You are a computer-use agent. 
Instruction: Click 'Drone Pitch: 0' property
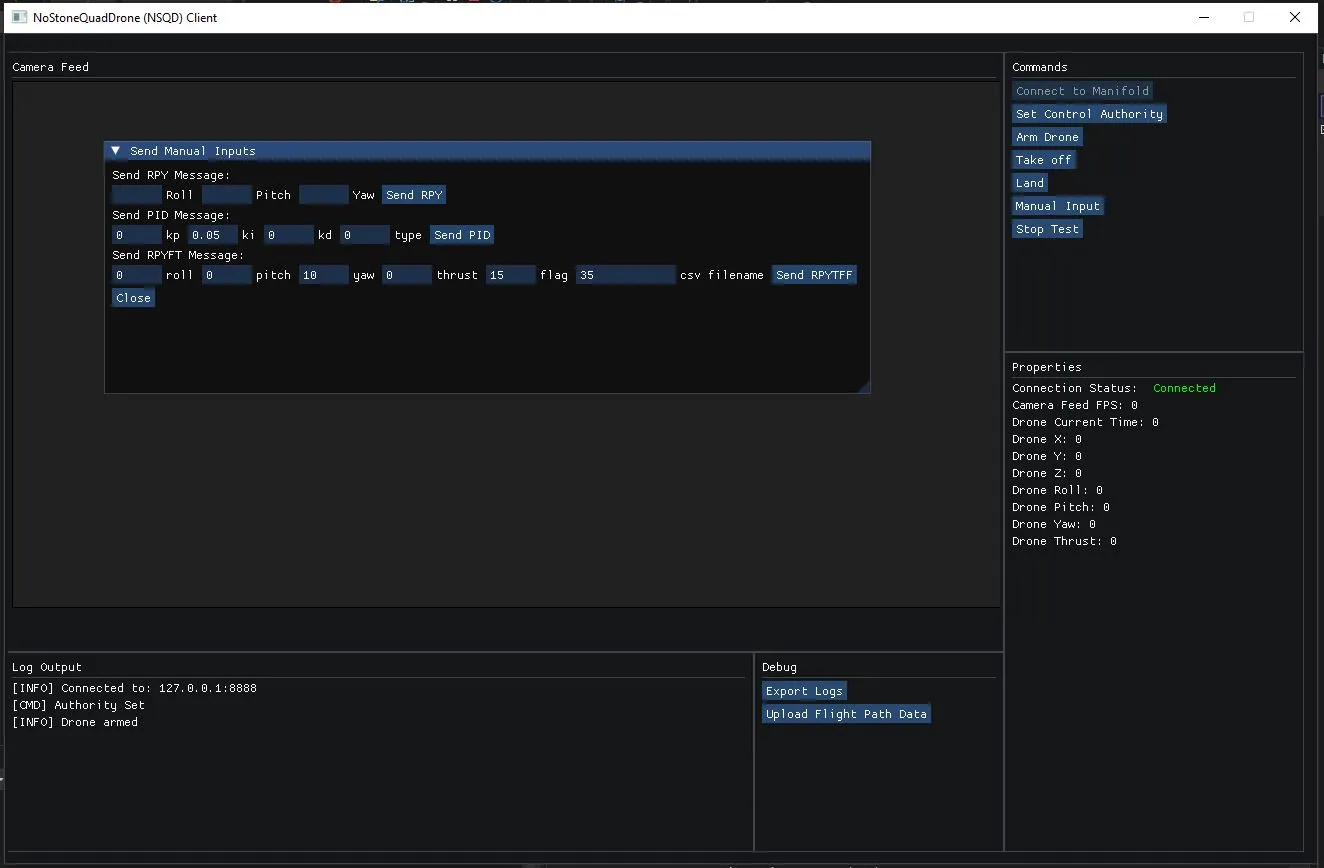[x=1061, y=507]
